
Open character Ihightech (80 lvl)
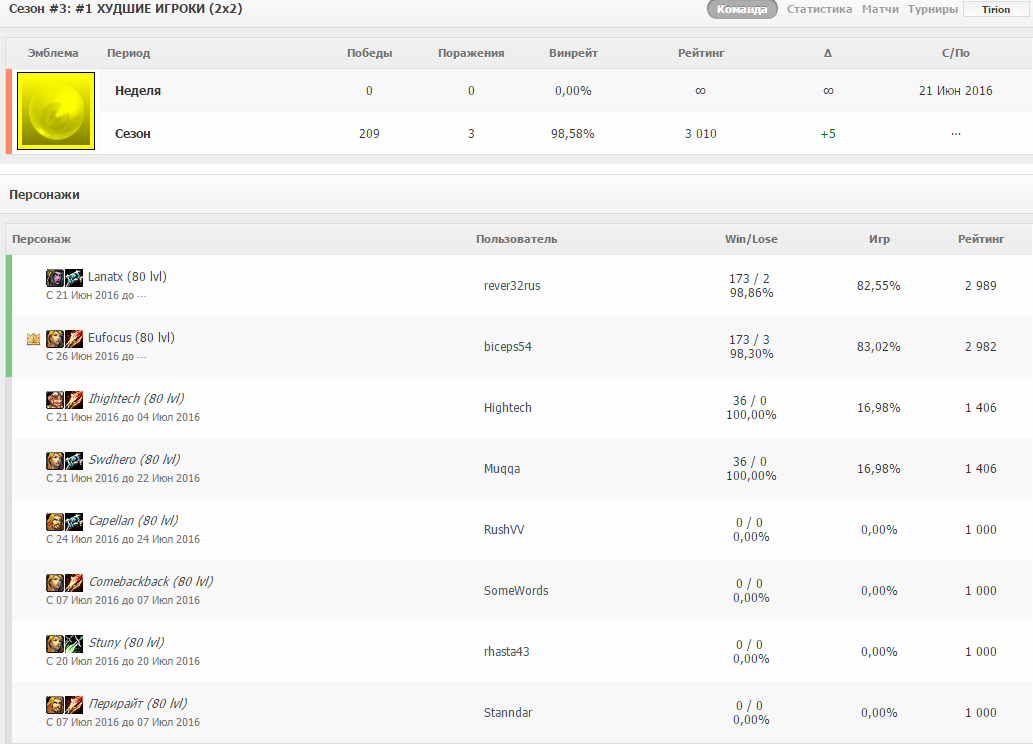coord(136,399)
